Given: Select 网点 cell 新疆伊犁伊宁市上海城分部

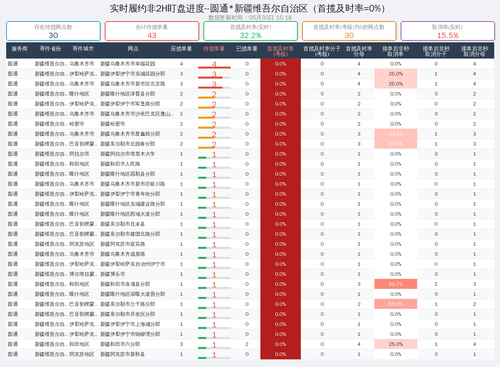Looking at the screenshot, I should 130,324.
